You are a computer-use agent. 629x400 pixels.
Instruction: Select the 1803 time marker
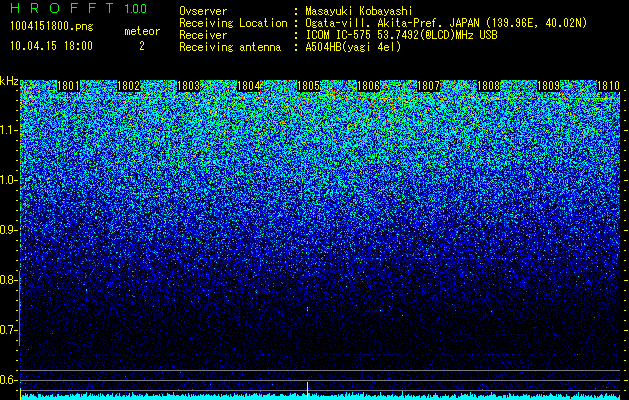(189, 86)
